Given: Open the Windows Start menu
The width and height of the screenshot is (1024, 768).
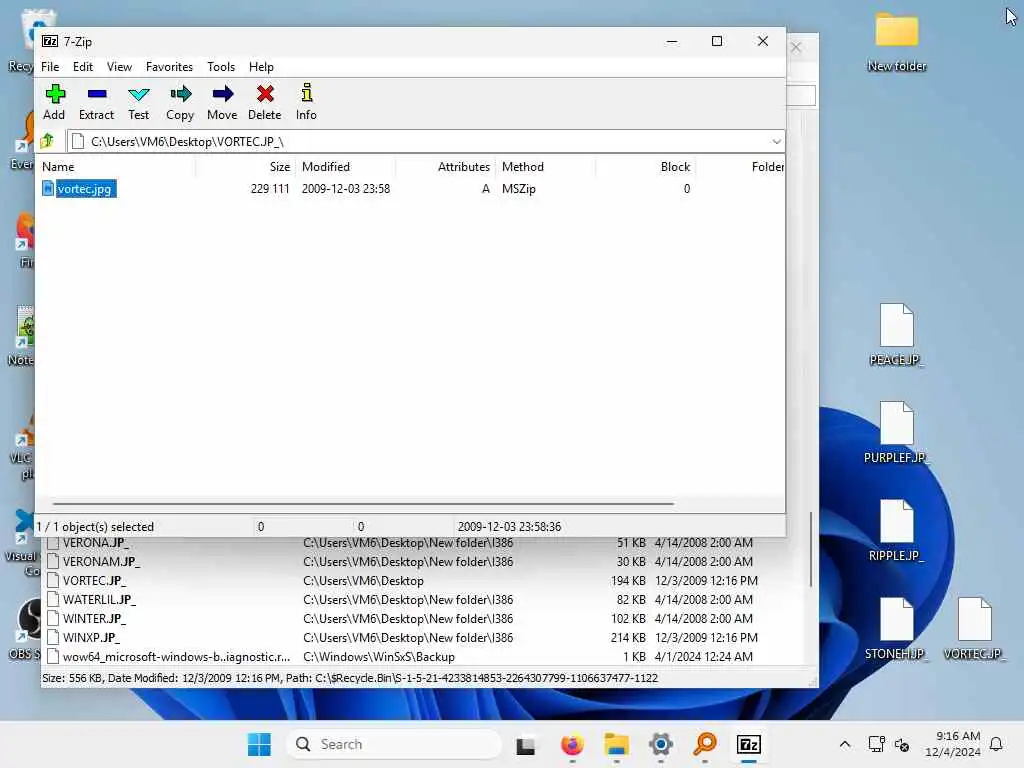Looking at the screenshot, I should point(259,744).
